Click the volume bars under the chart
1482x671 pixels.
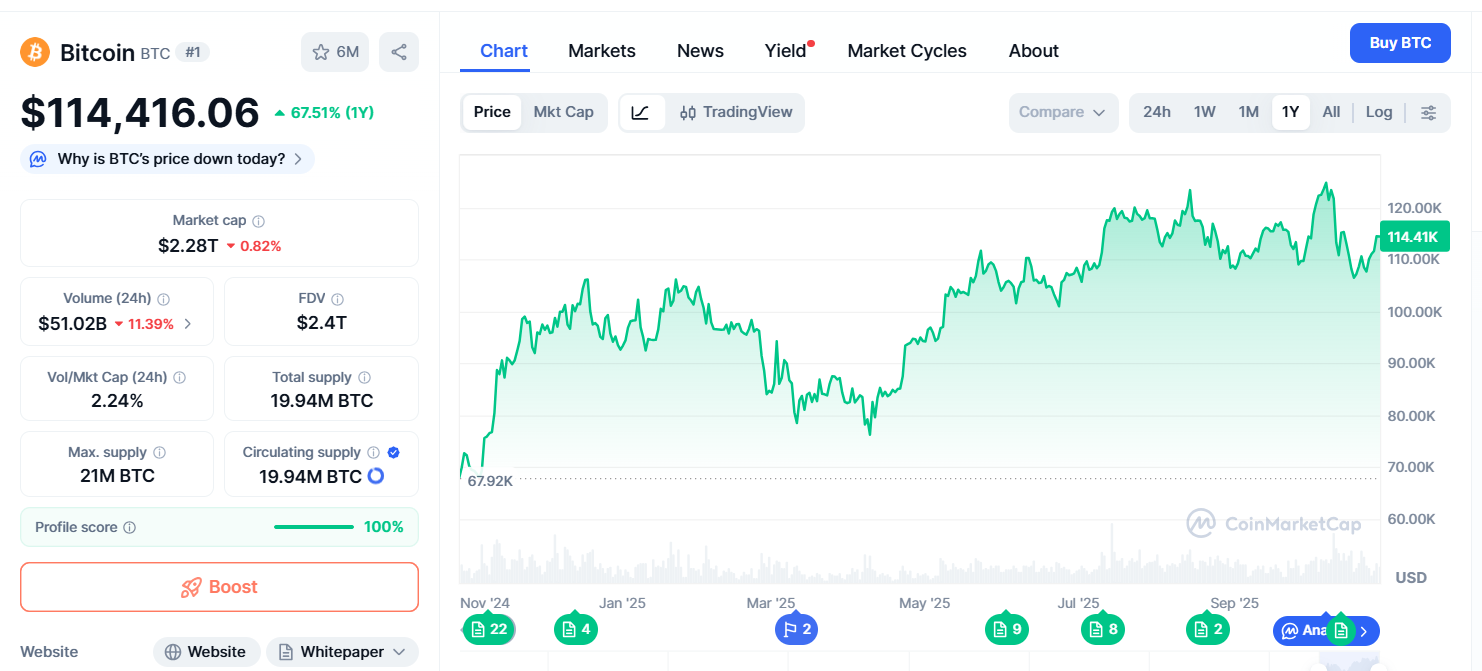pyautogui.click(x=919, y=560)
